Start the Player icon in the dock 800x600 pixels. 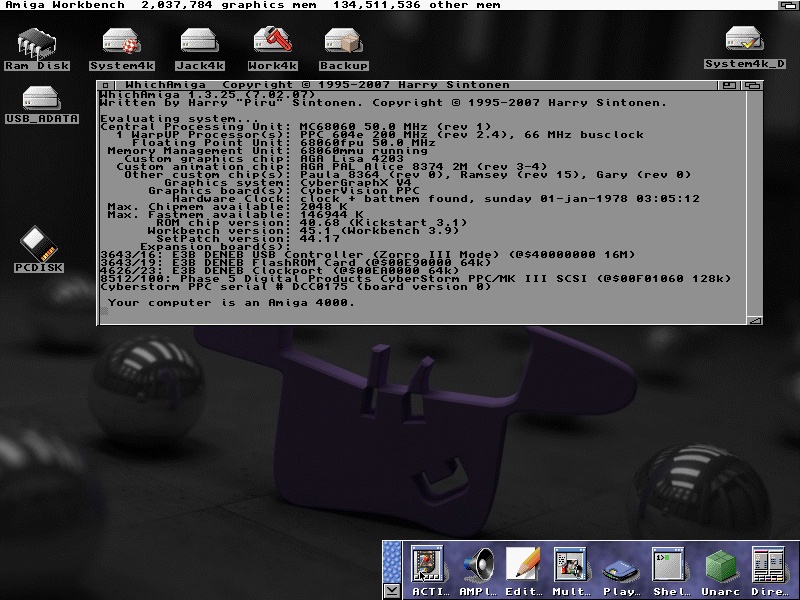pos(621,570)
